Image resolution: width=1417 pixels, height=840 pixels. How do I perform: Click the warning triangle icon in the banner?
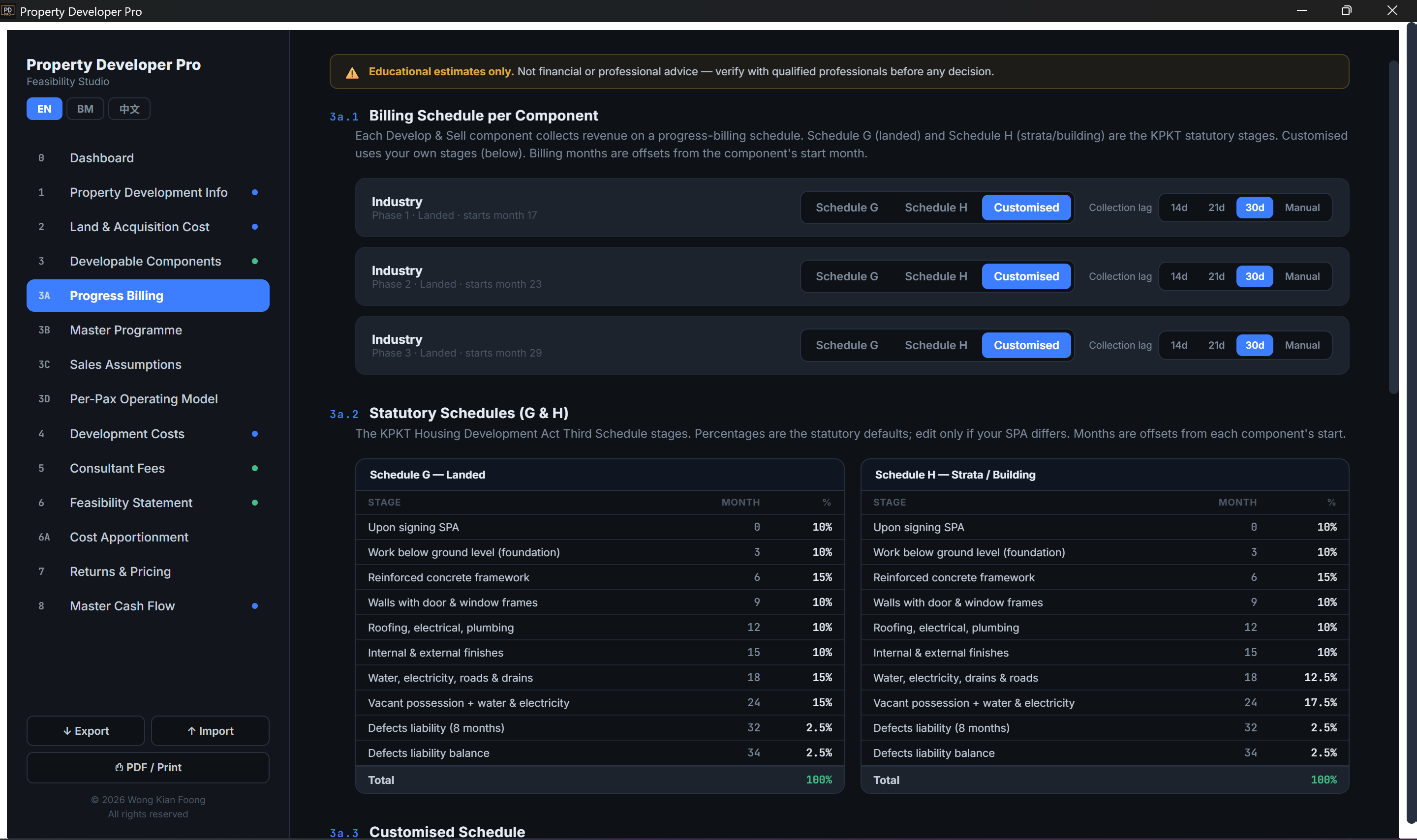pos(352,72)
